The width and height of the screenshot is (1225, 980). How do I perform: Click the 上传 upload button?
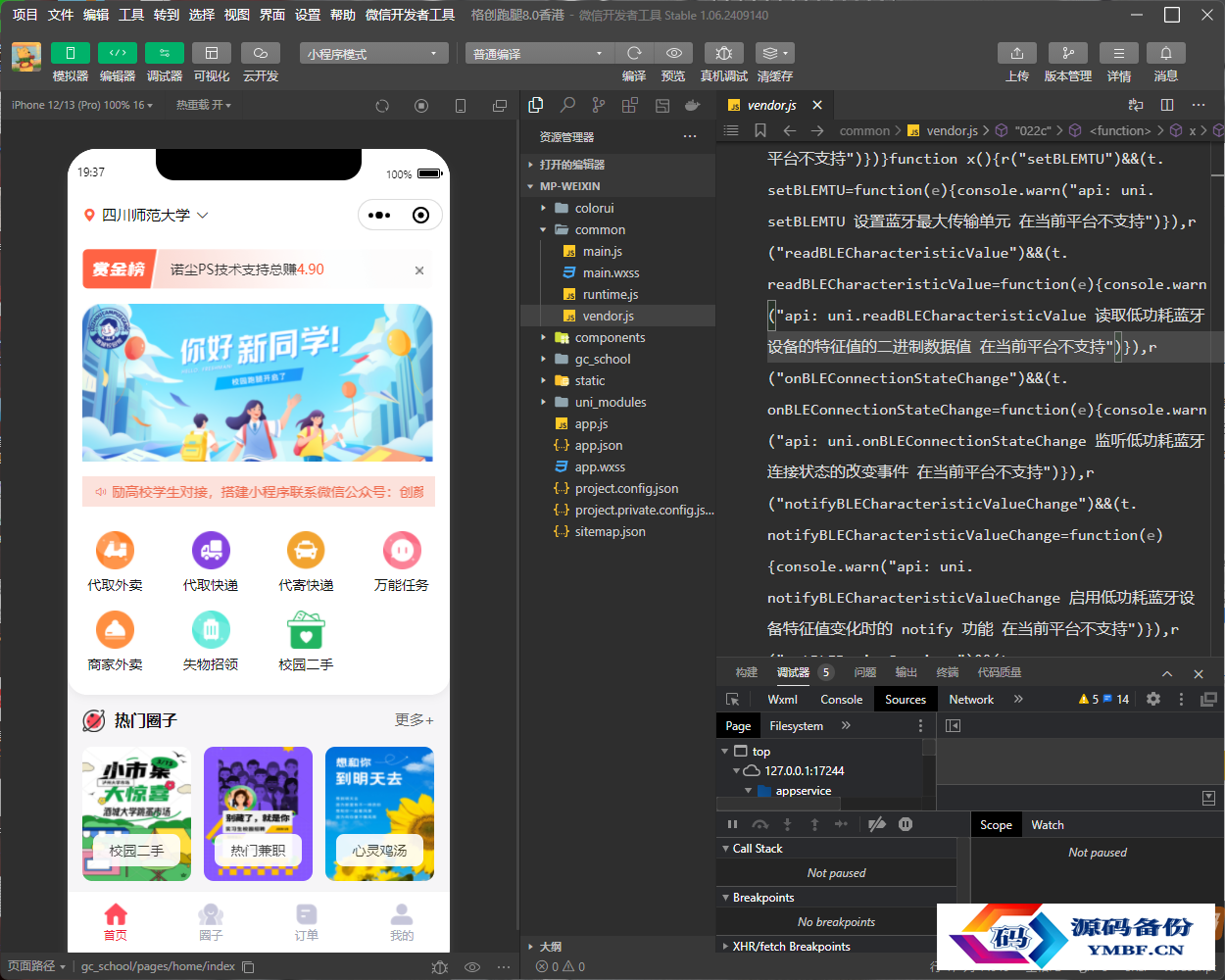tap(1016, 53)
